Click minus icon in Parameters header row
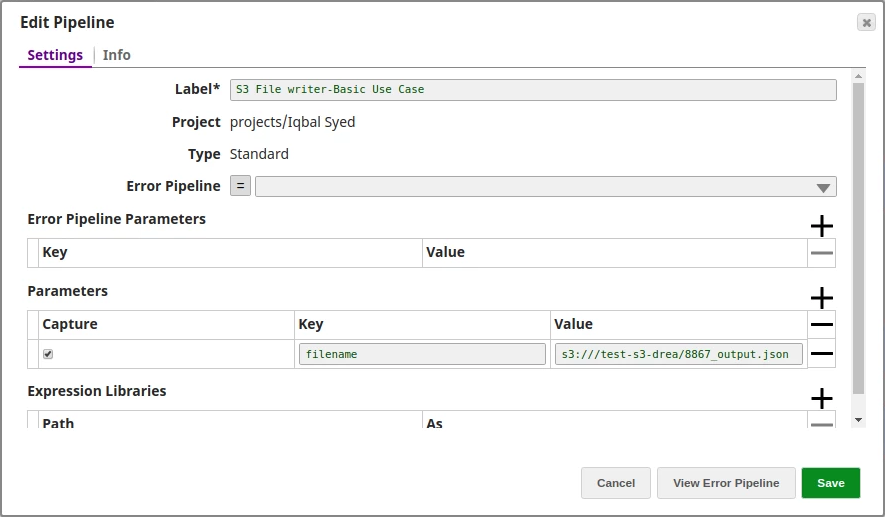Image resolution: width=885 pixels, height=517 pixels. click(821, 325)
